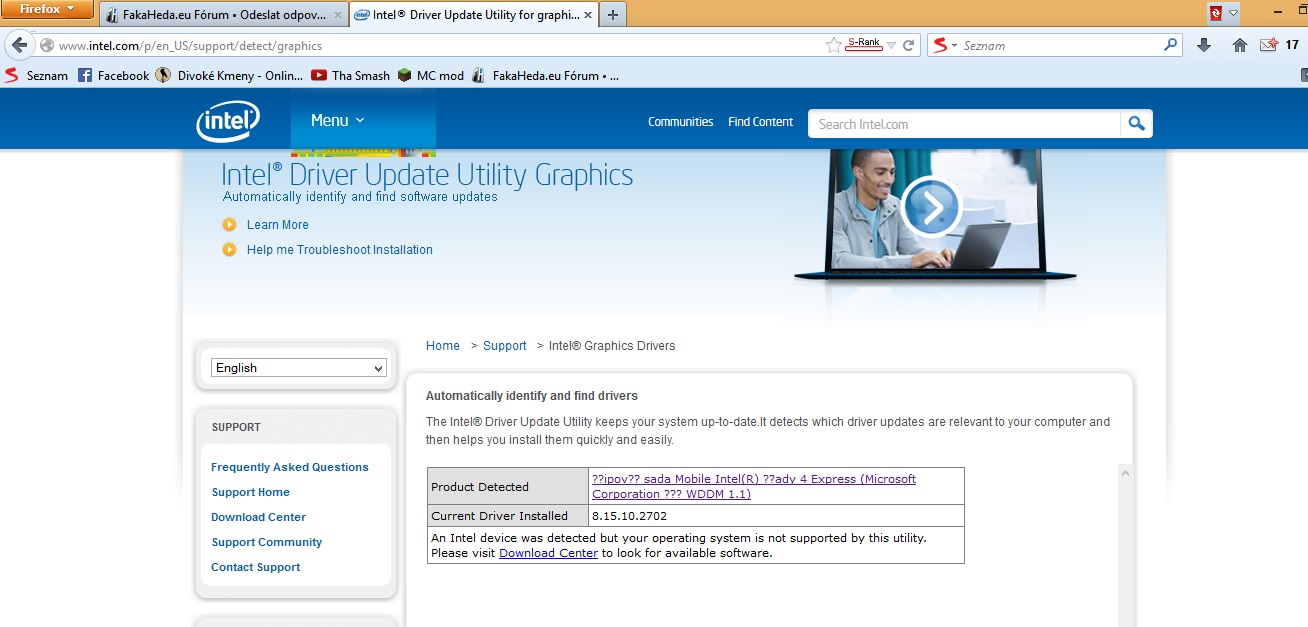Bookmark this page with the star icon
Image resolution: width=1308 pixels, height=627 pixels.
834,45
